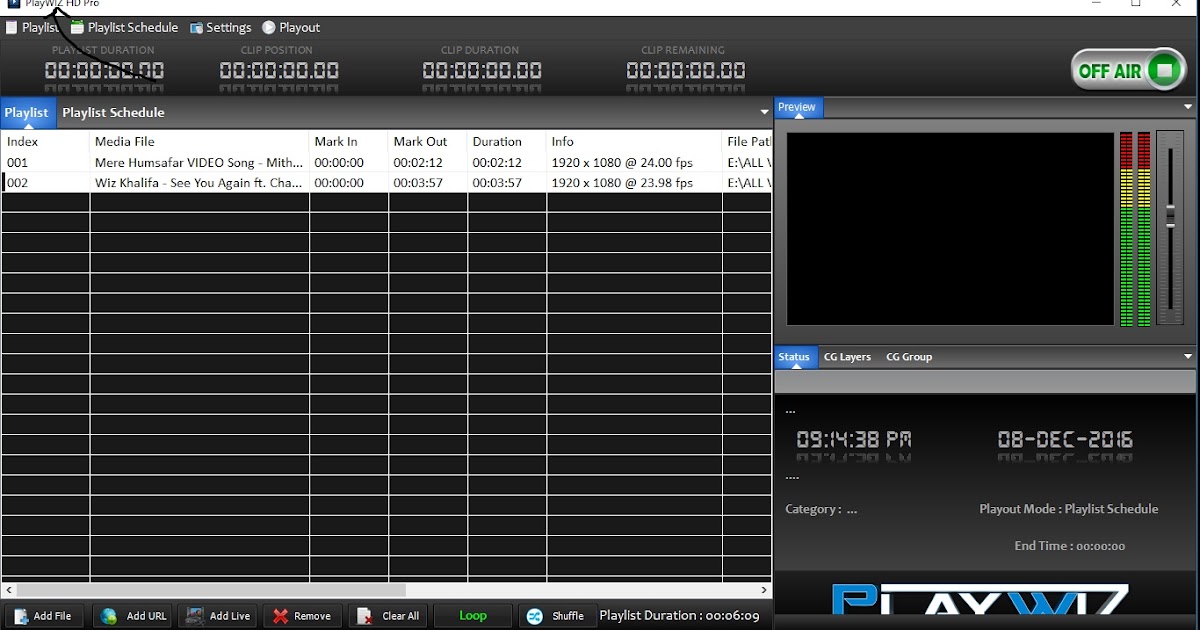Click the Add File icon
This screenshot has width=1200, height=630.
coord(18,616)
